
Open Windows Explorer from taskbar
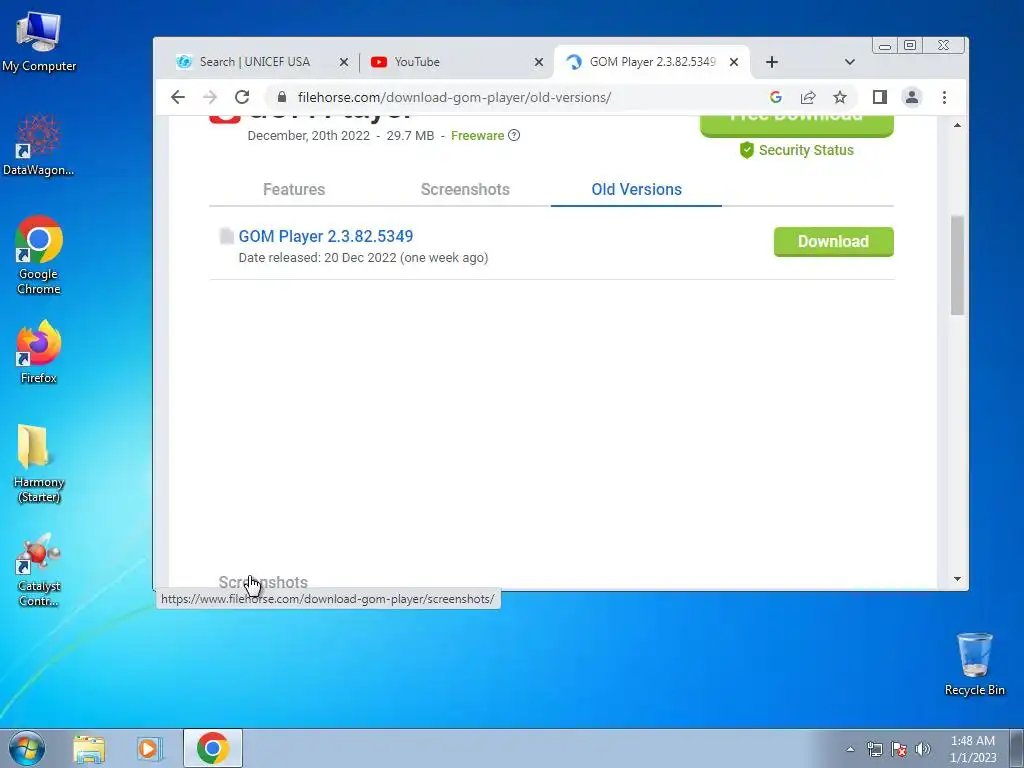pyautogui.click(x=89, y=748)
